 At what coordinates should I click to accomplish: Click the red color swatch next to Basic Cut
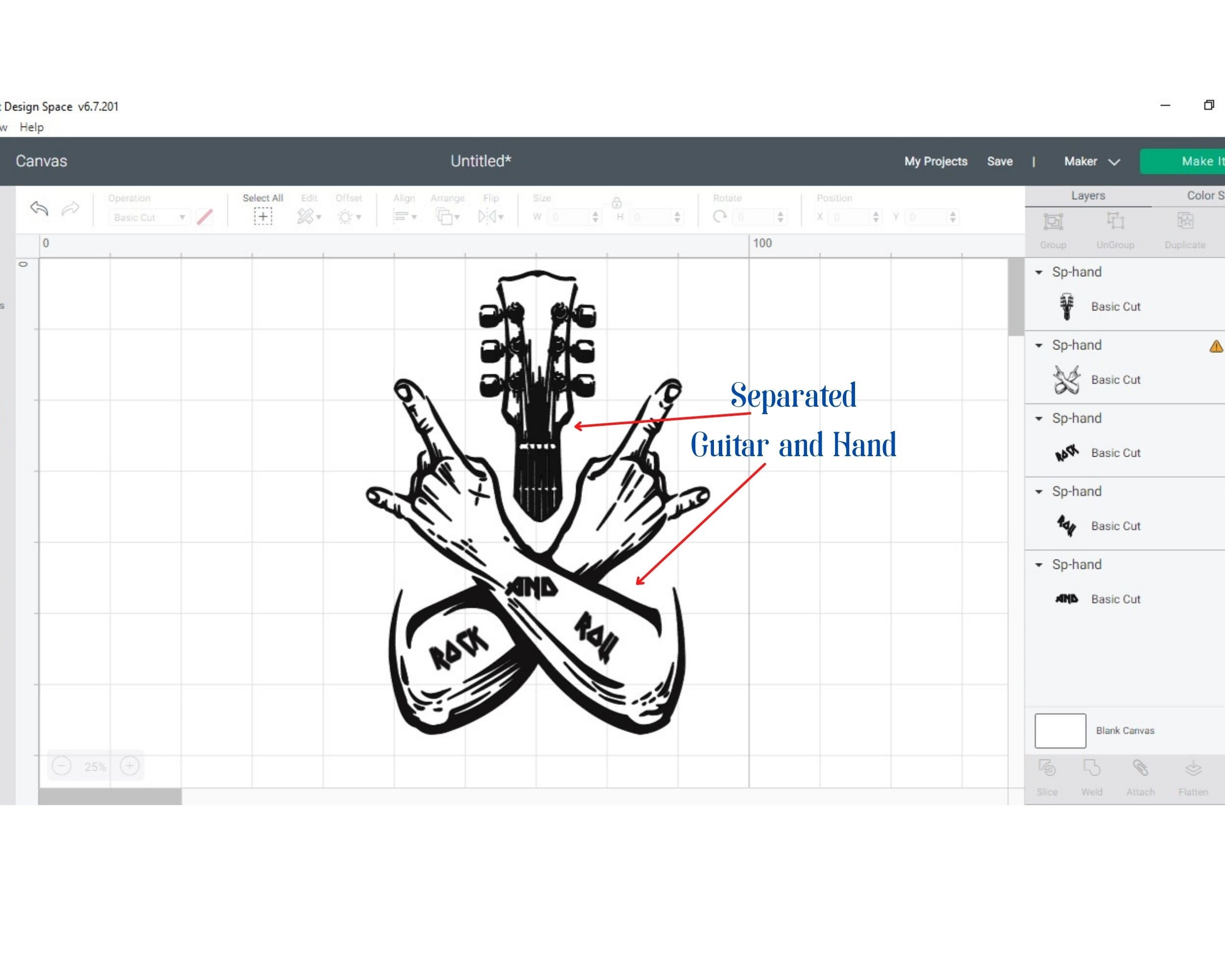[205, 217]
